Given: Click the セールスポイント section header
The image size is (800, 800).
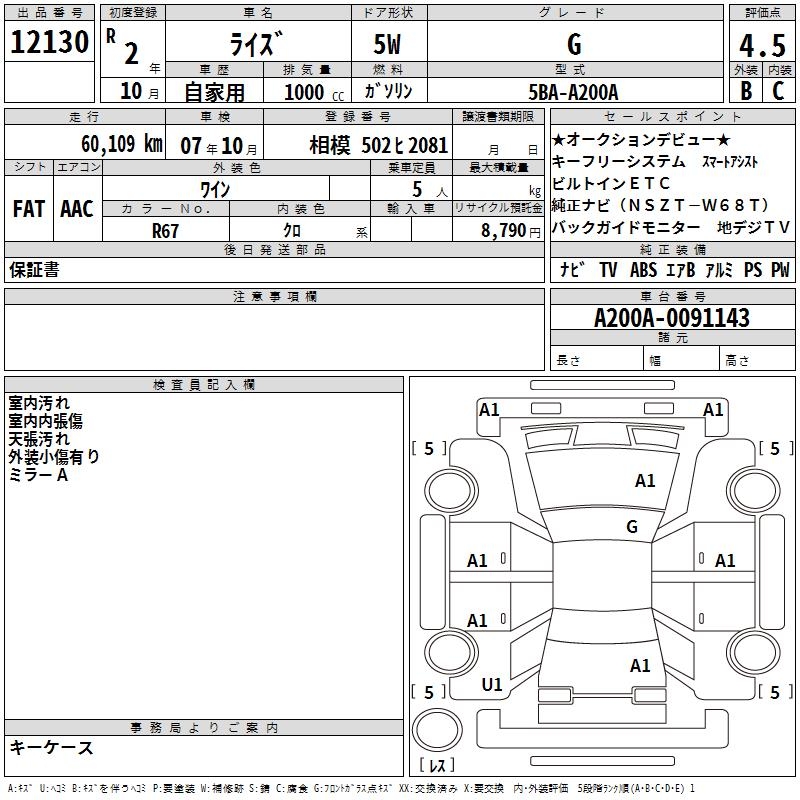Looking at the screenshot, I should pyautogui.click(x=672, y=116).
